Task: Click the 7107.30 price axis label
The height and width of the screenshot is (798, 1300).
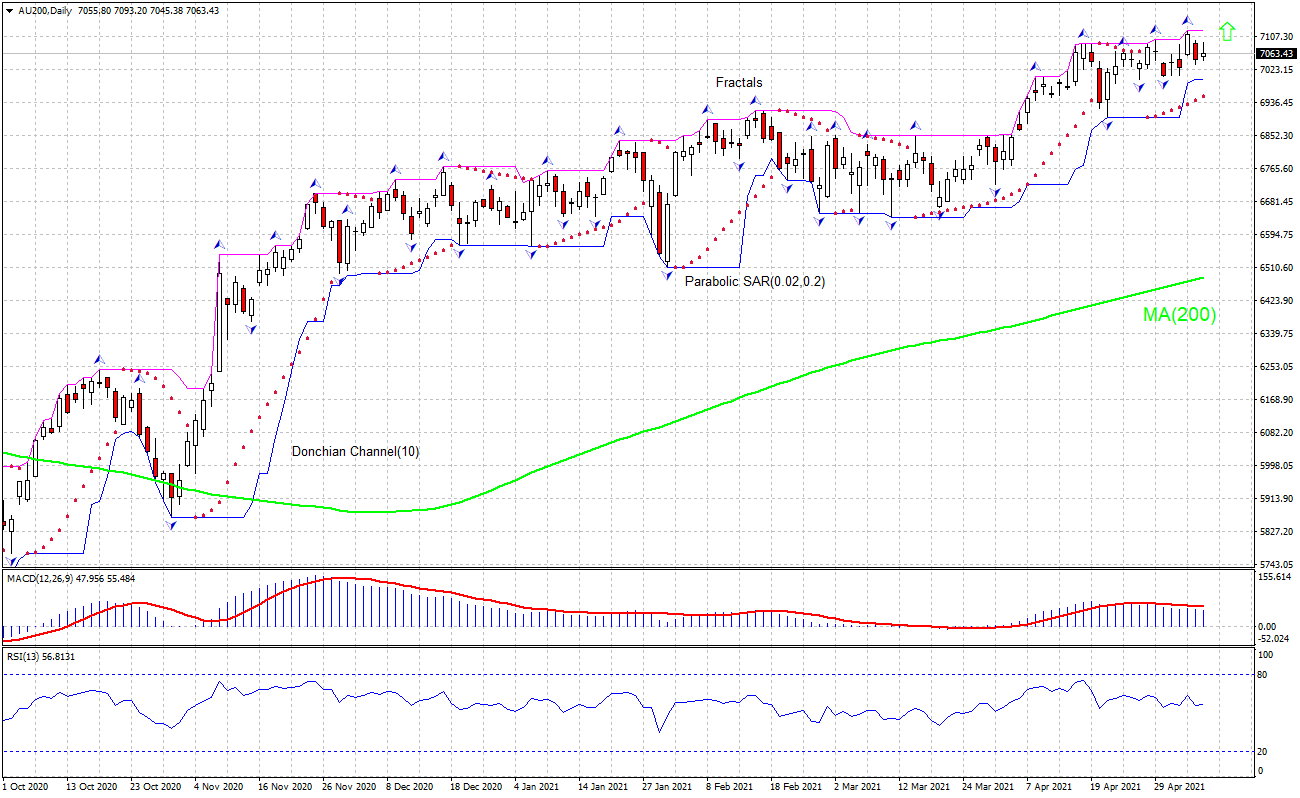Action: click(x=1274, y=37)
